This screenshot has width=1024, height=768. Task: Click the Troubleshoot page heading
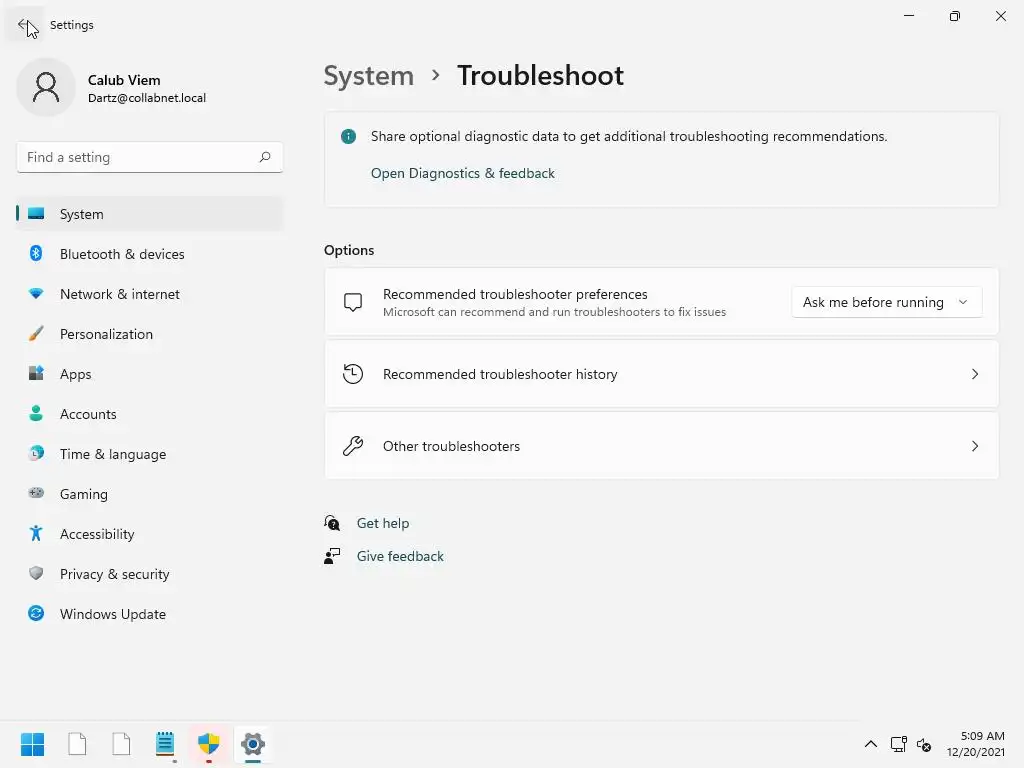coord(540,76)
